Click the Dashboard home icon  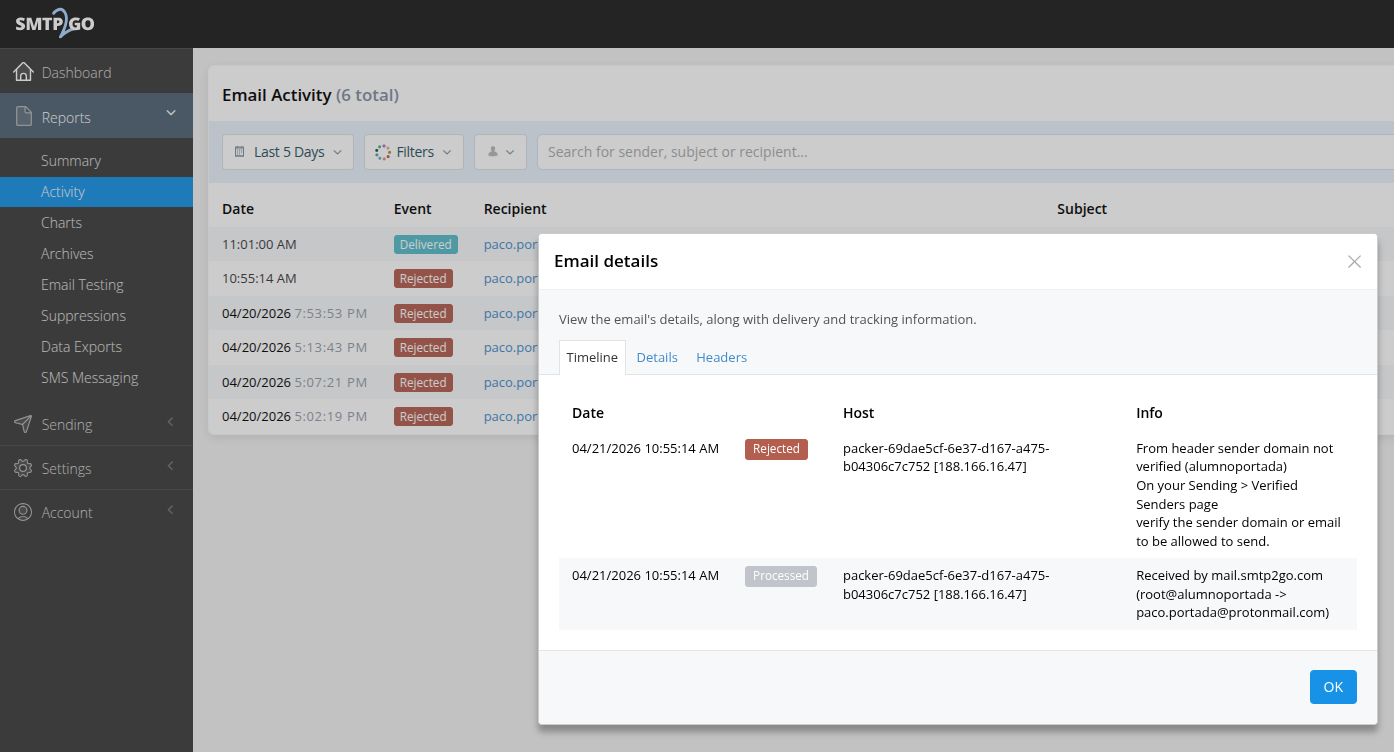23,72
